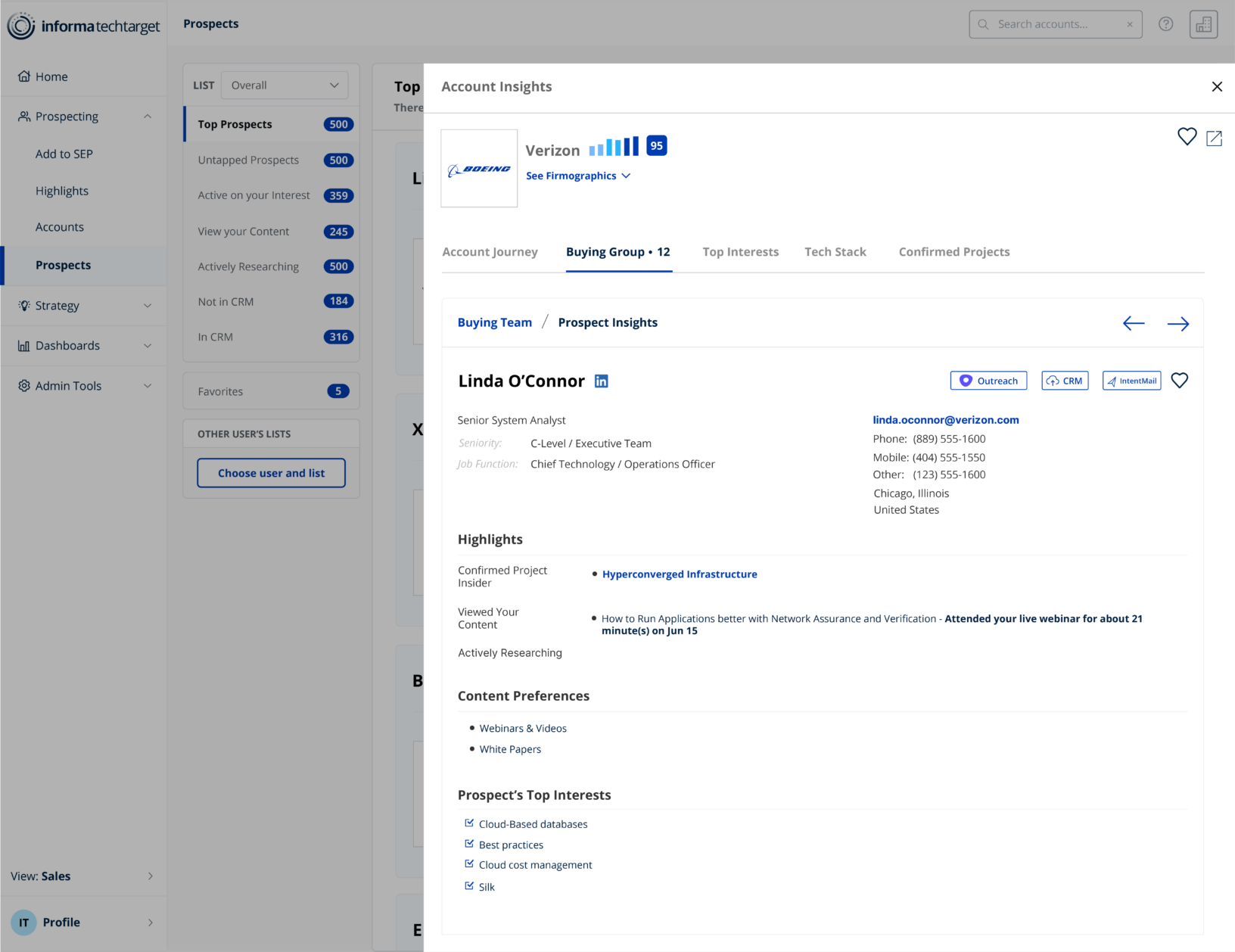Select Active on your Interest list
This screenshot has height=952, width=1235.
[271, 195]
